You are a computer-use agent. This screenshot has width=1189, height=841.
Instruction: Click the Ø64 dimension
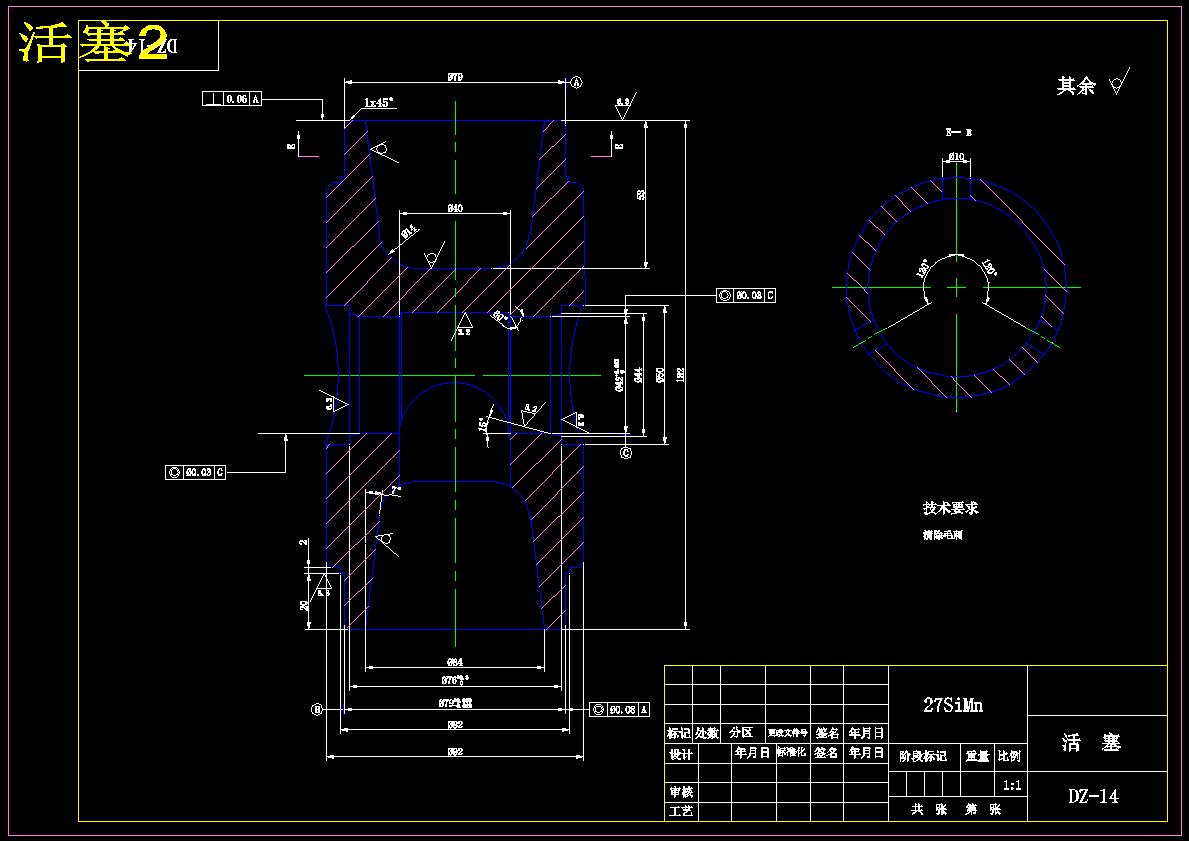[x=455, y=662]
